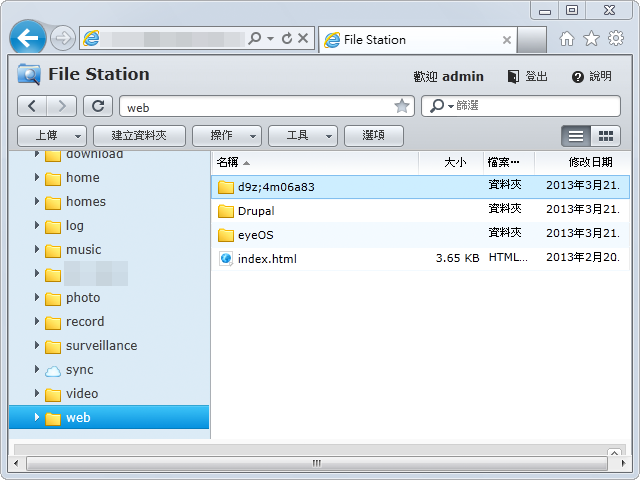This screenshot has width=640, height=480.
Task: Select the sync cloud folder in tree
Action: coord(79,370)
